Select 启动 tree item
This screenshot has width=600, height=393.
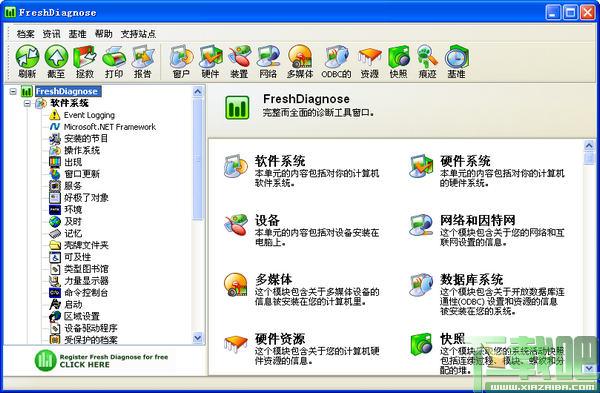(73, 305)
